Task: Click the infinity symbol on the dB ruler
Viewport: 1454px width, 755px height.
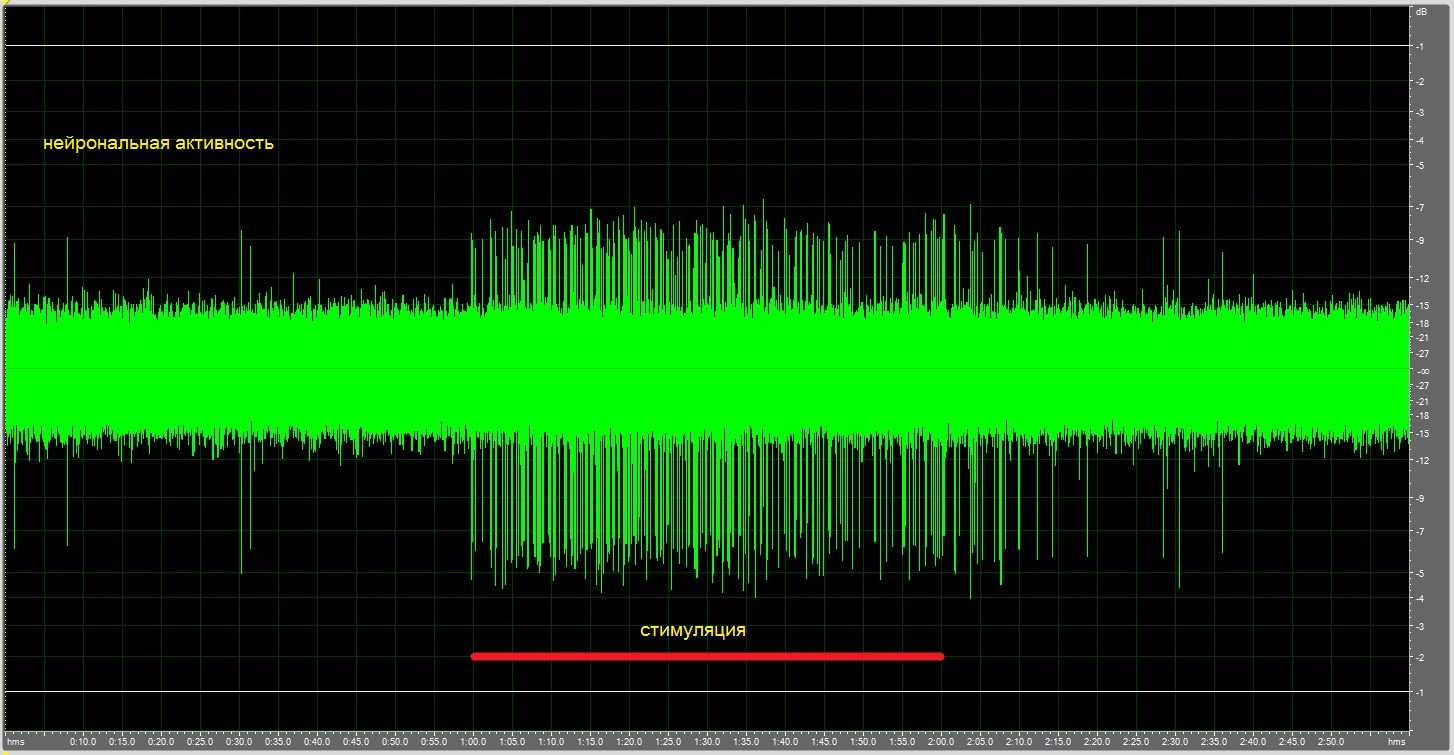Action: click(x=1421, y=370)
